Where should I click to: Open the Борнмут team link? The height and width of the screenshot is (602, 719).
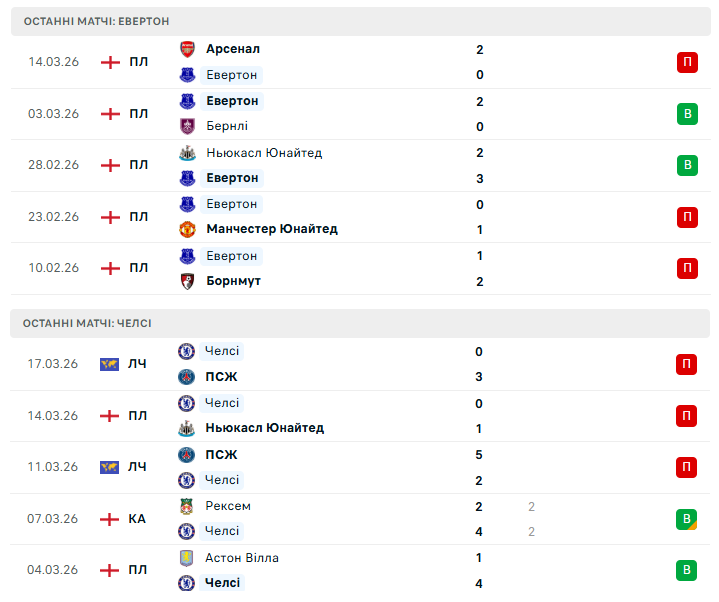(233, 281)
